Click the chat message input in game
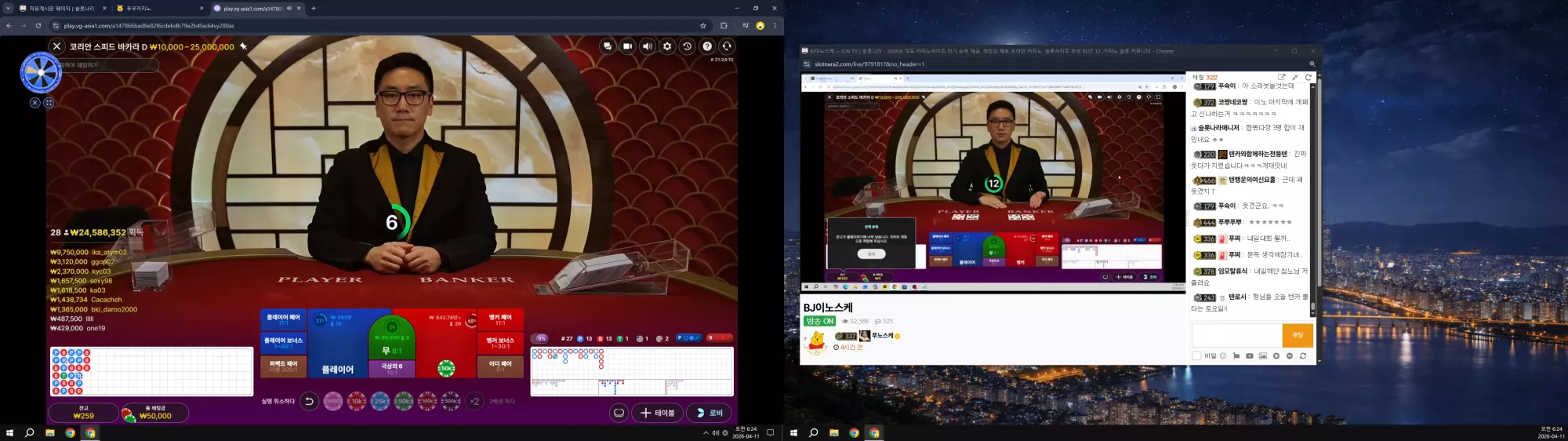Image resolution: width=1568 pixels, height=441 pixels. pyautogui.click(x=110, y=65)
